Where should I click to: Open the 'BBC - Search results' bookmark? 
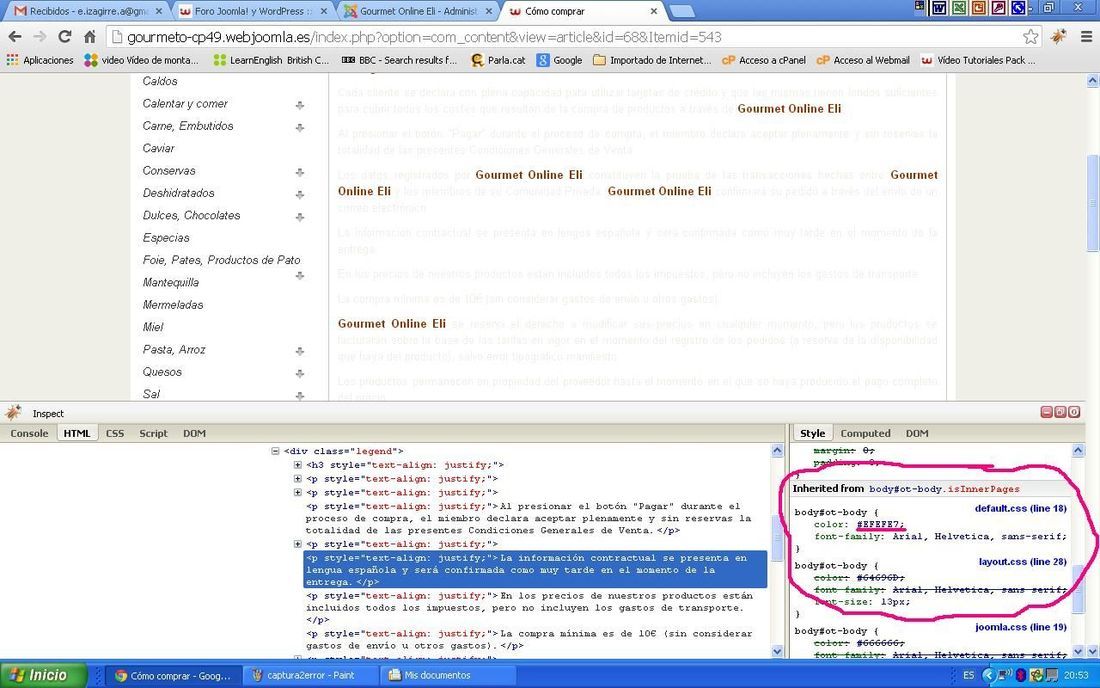click(399, 60)
